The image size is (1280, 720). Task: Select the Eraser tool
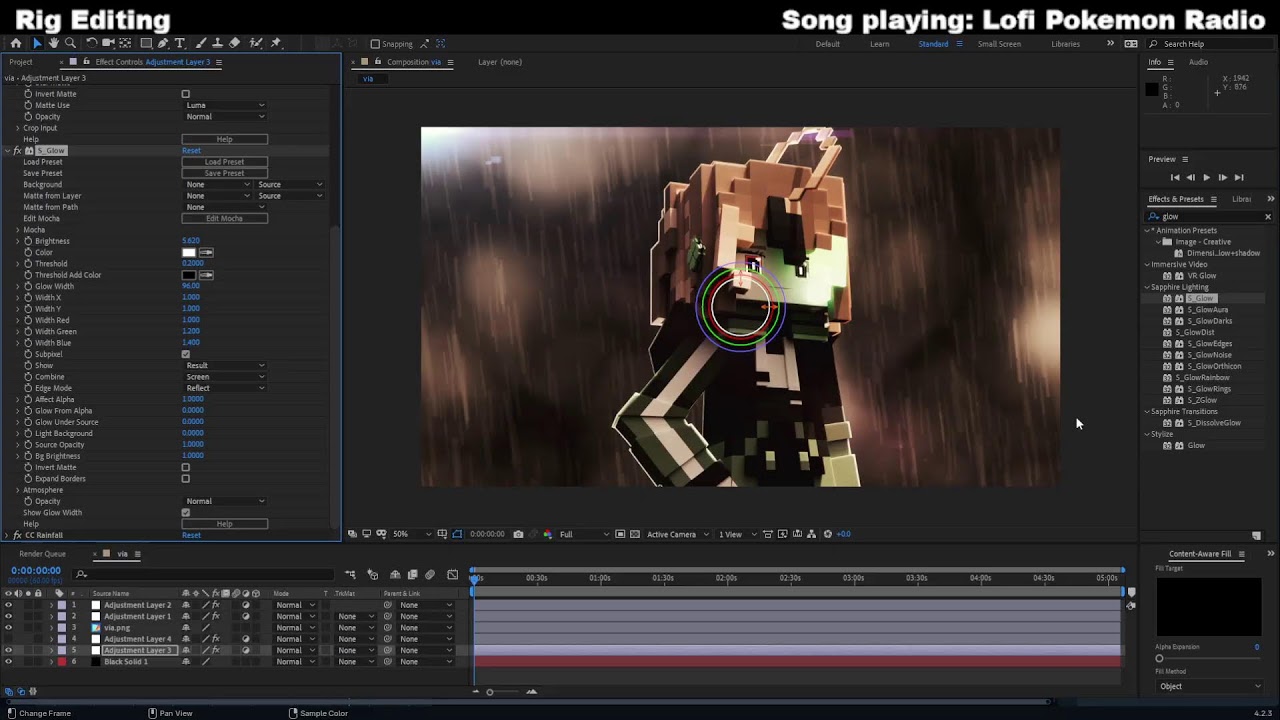click(x=235, y=43)
